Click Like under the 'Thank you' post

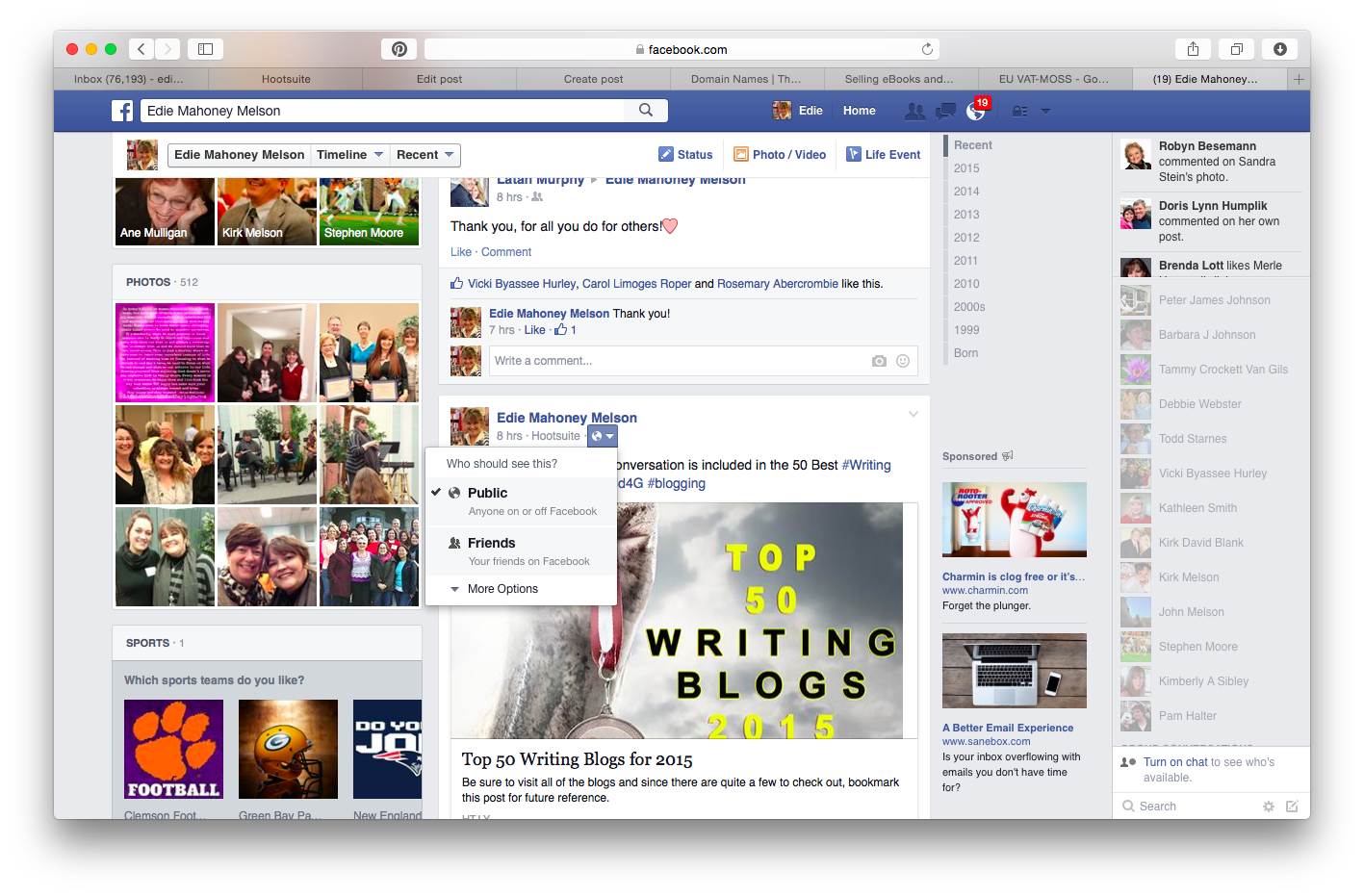(x=461, y=252)
